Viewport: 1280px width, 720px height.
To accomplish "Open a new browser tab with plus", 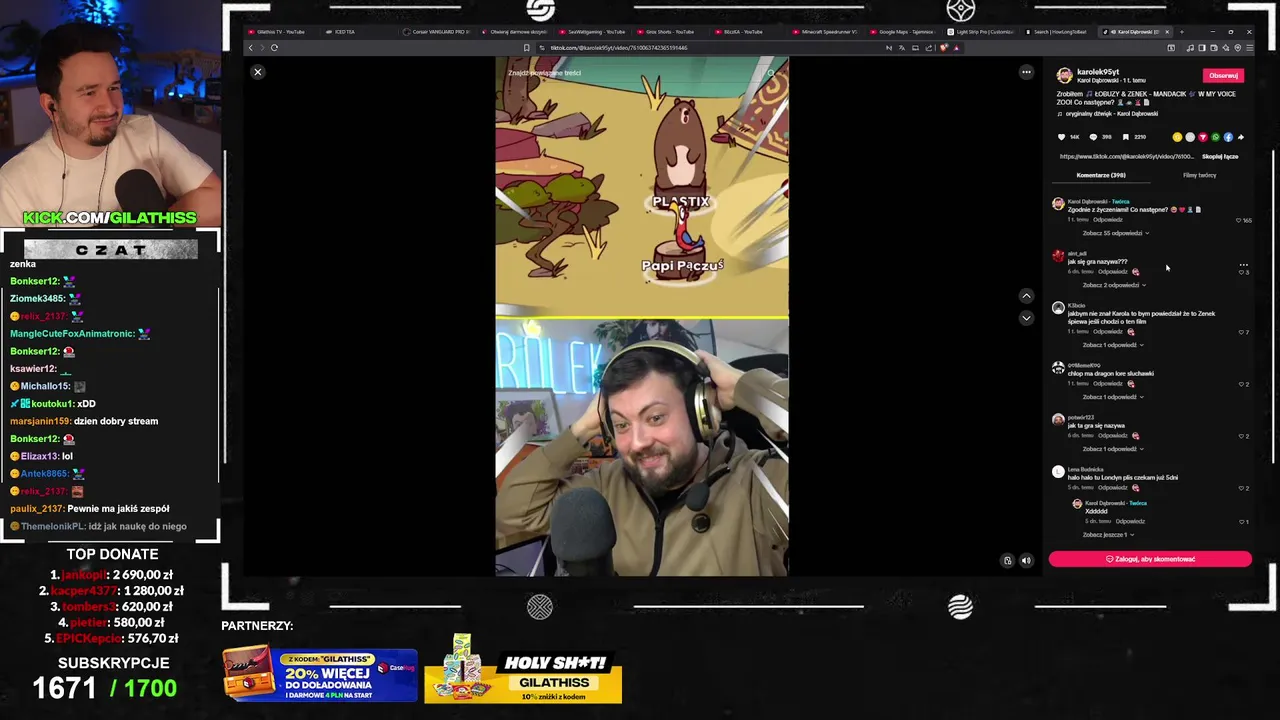I will tap(1181, 32).
